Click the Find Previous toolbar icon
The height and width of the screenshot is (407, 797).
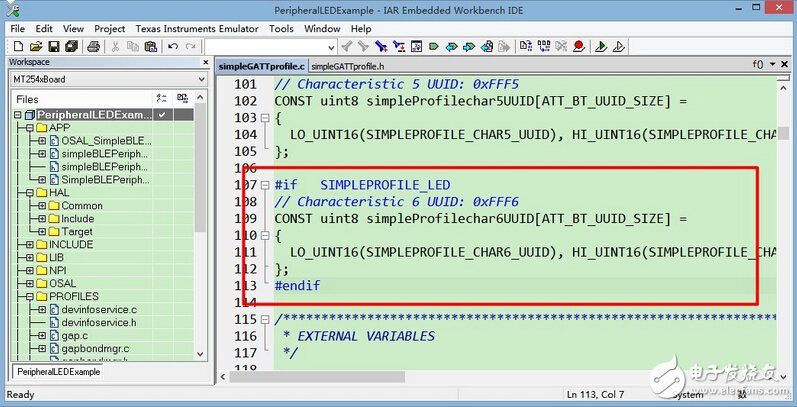tap(347, 47)
